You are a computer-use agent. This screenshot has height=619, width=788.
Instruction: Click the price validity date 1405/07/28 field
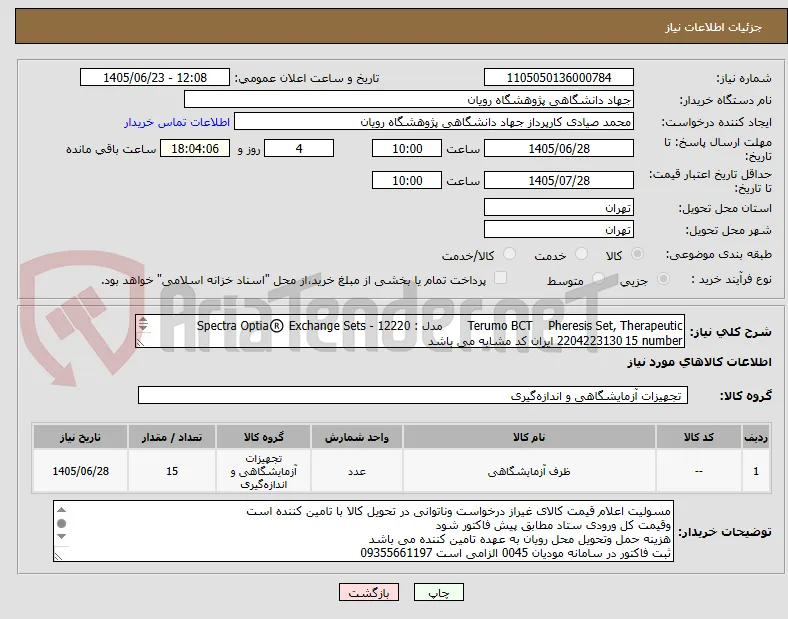pos(558,180)
